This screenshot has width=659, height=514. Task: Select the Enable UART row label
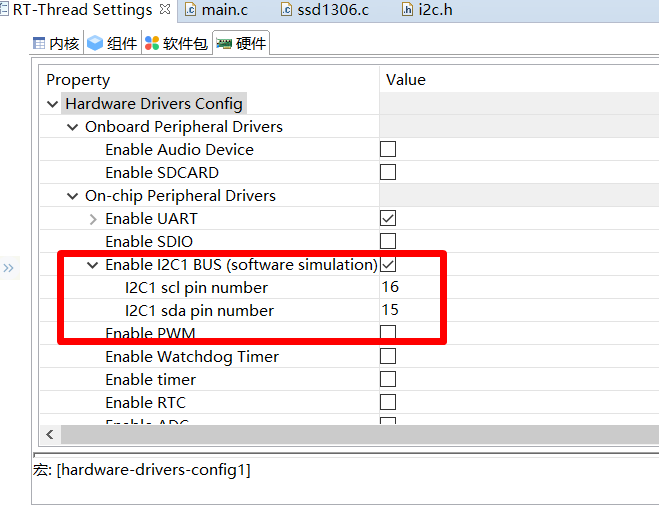pyautogui.click(x=151, y=219)
